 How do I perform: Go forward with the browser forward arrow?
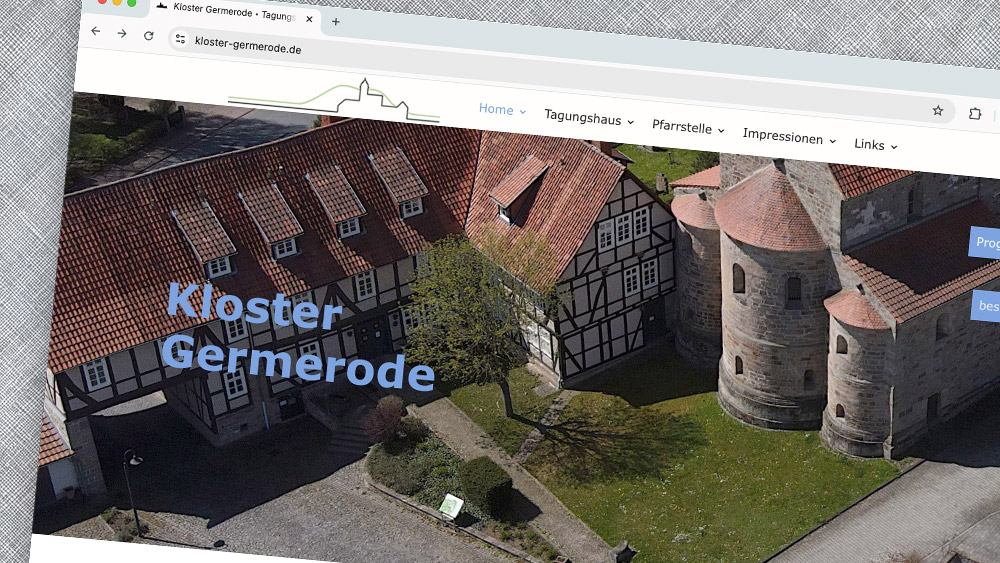pyautogui.click(x=122, y=33)
